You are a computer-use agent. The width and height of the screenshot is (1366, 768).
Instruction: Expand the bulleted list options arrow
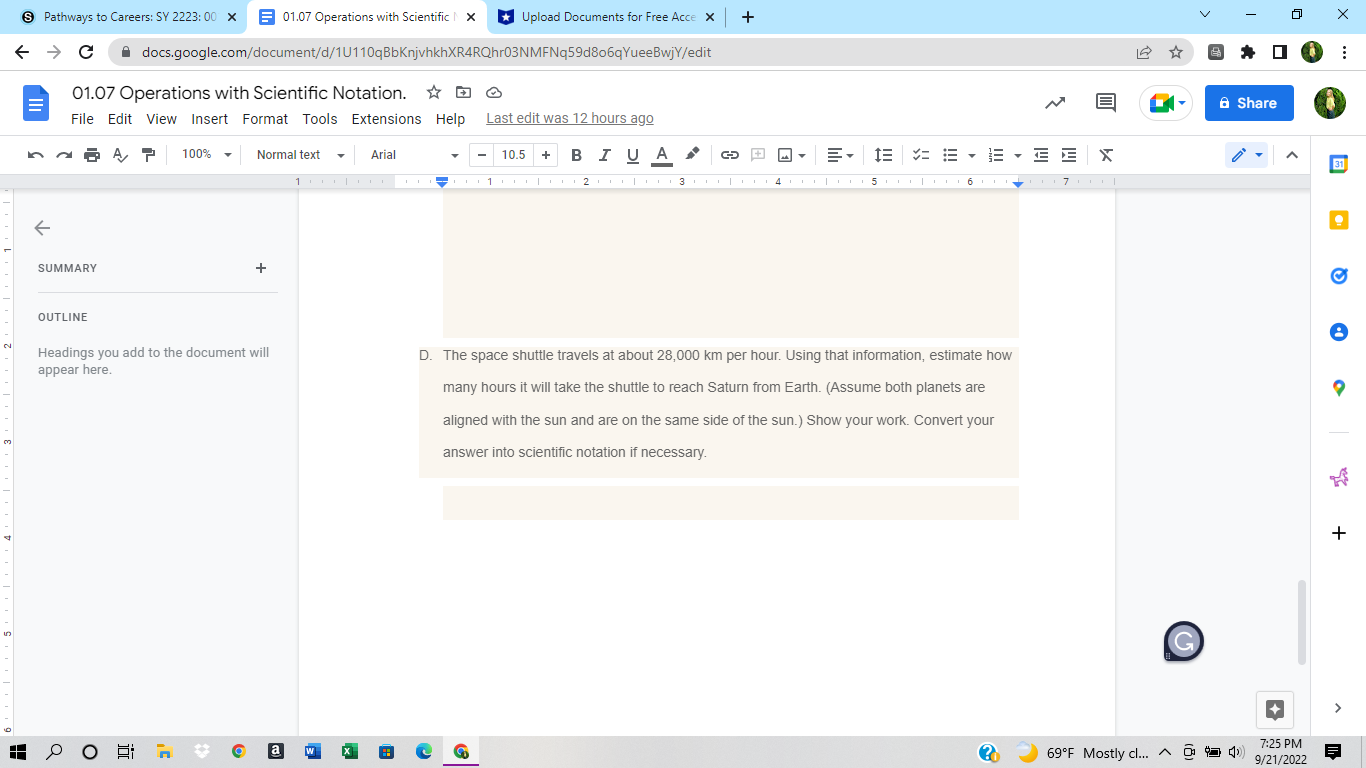click(971, 155)
